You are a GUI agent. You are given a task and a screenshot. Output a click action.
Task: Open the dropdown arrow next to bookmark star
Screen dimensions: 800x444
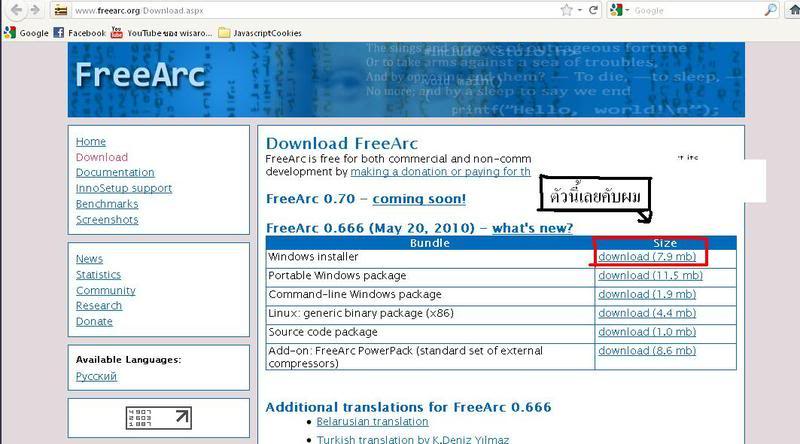tap(580, 10)
